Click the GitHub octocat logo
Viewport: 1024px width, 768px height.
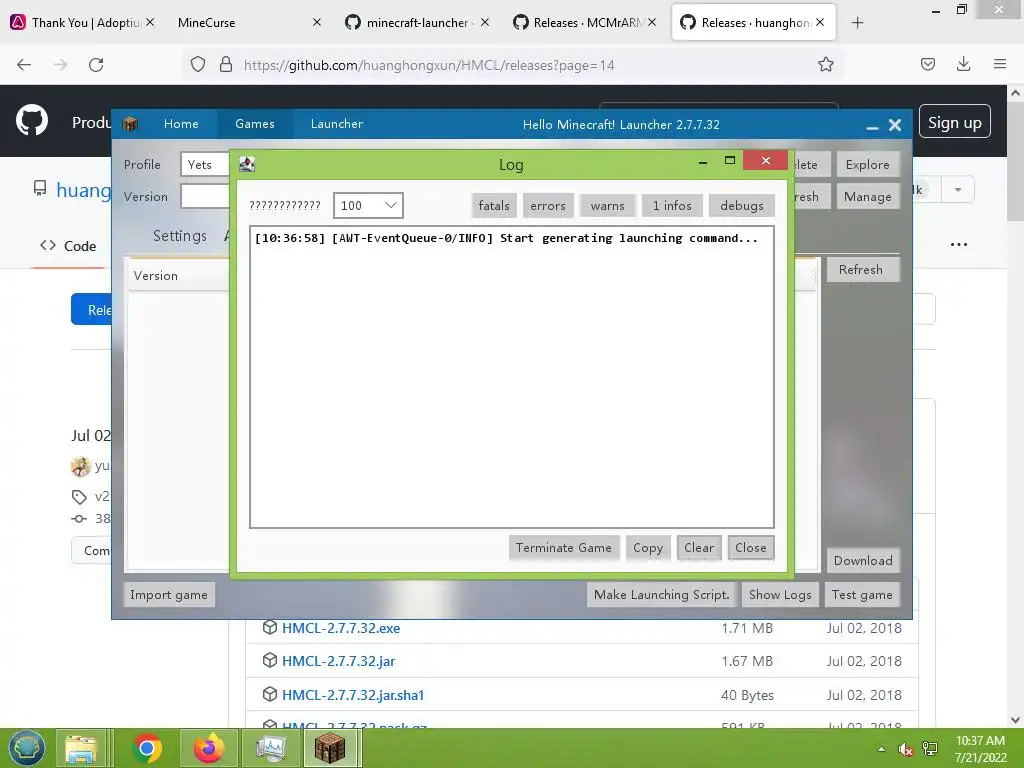pos(32,120)
